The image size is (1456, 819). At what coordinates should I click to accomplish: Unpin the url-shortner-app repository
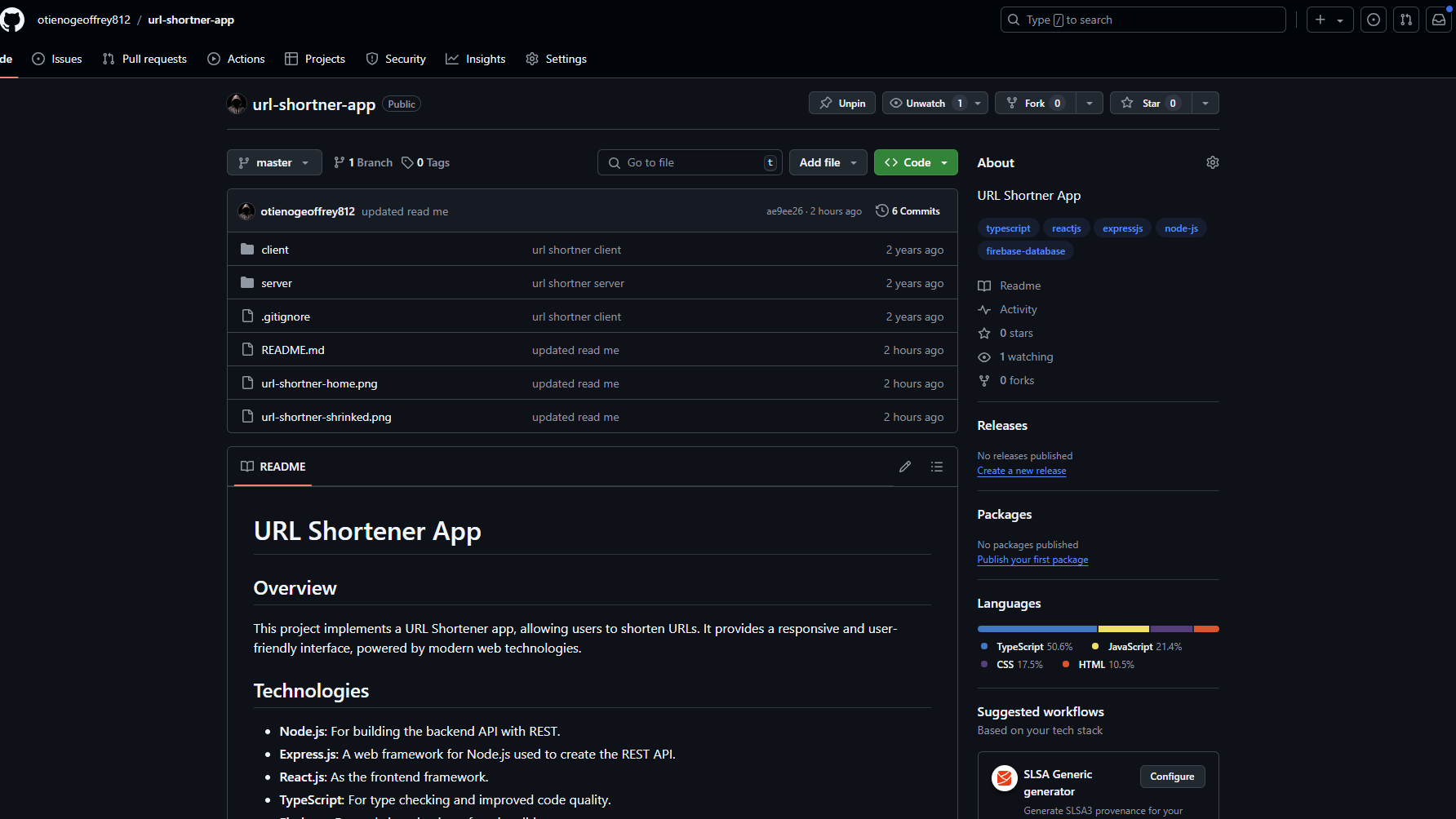(x=842, y=103)
